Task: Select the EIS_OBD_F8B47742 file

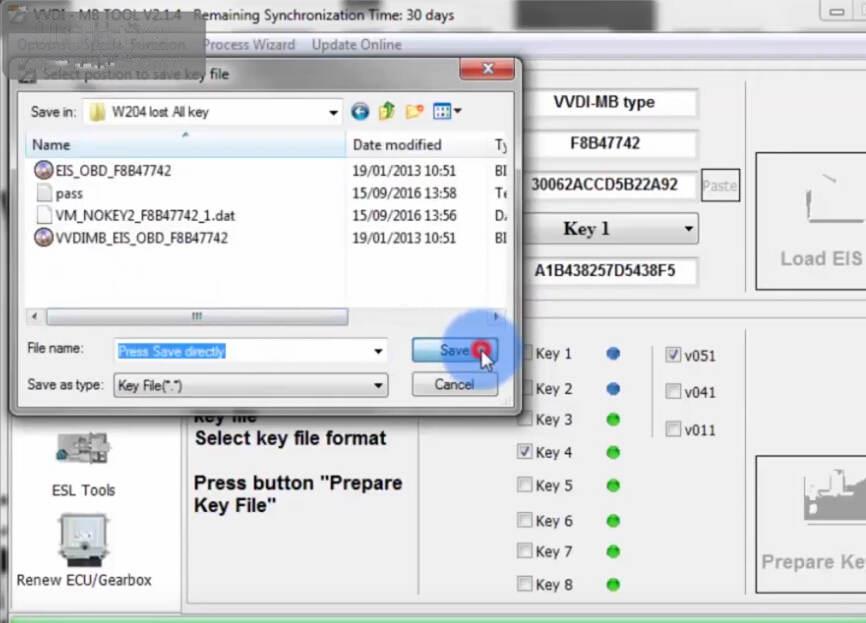Action: 103,171
